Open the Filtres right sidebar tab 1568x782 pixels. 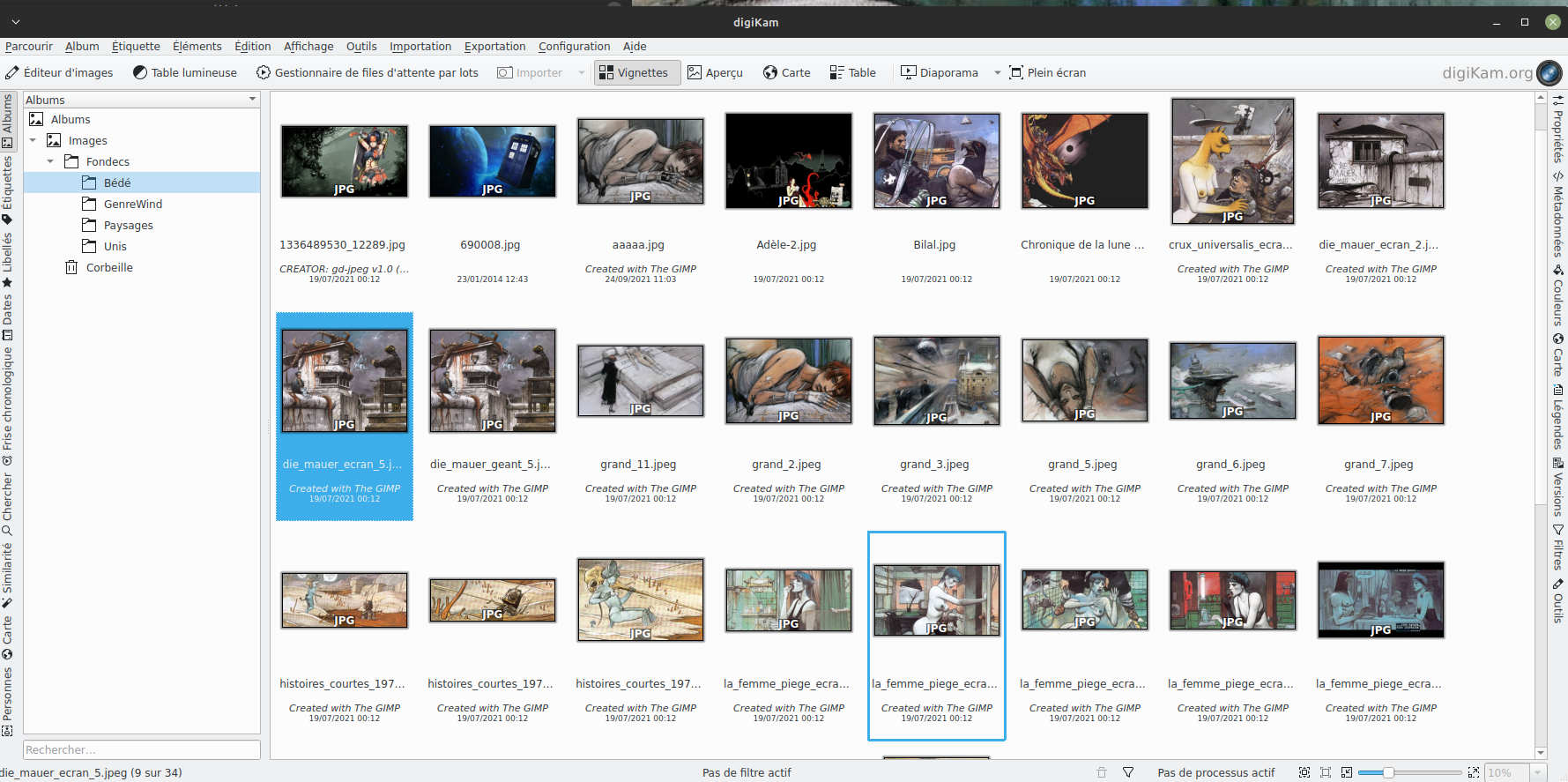coord(1558,547)
